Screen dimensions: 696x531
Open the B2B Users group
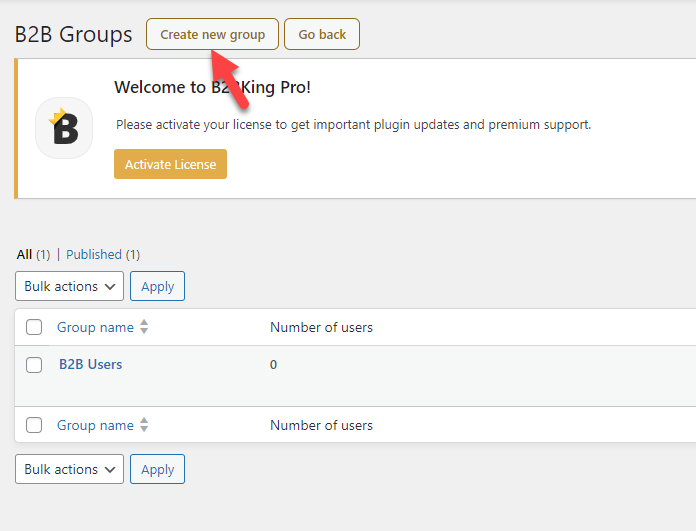coord(91,365)
